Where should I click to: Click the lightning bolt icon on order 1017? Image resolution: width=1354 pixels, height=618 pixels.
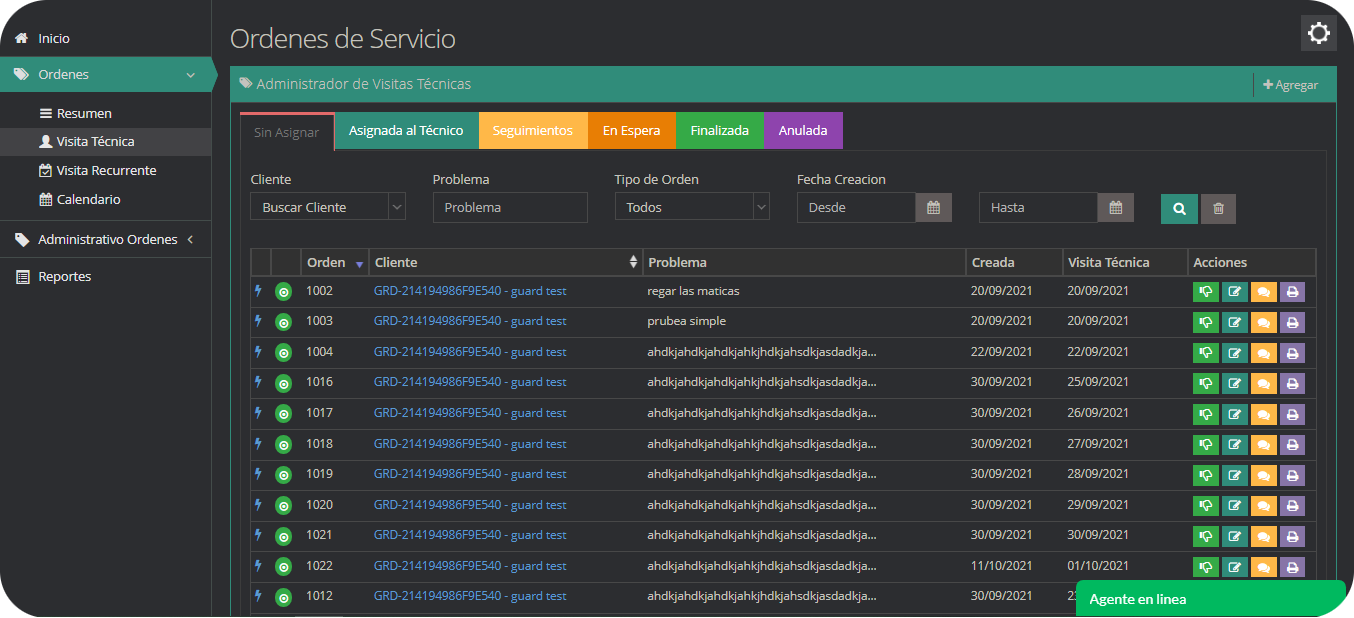[x=258, y=412]
